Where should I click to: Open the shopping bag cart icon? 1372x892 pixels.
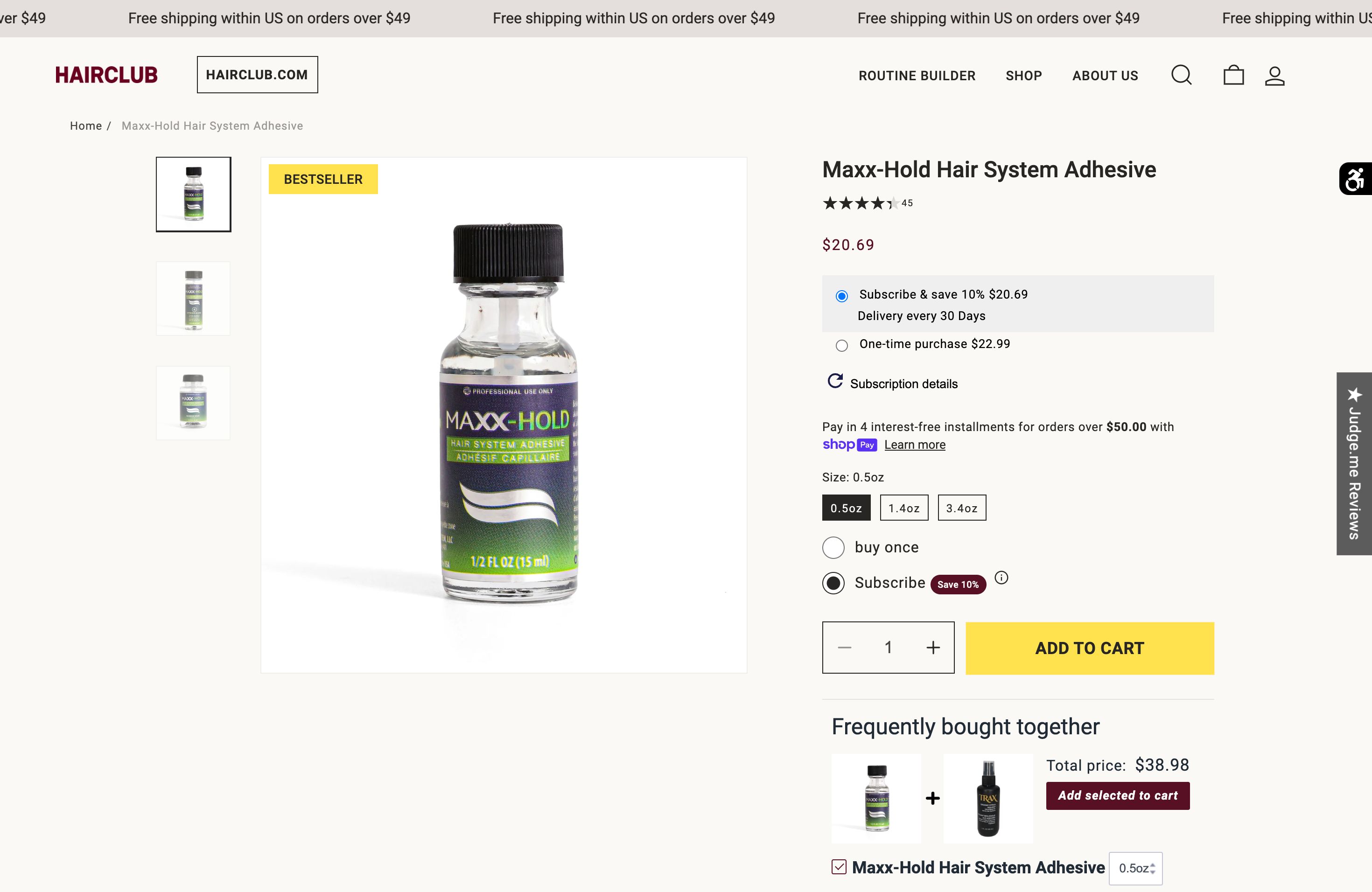click(1233, 75)
